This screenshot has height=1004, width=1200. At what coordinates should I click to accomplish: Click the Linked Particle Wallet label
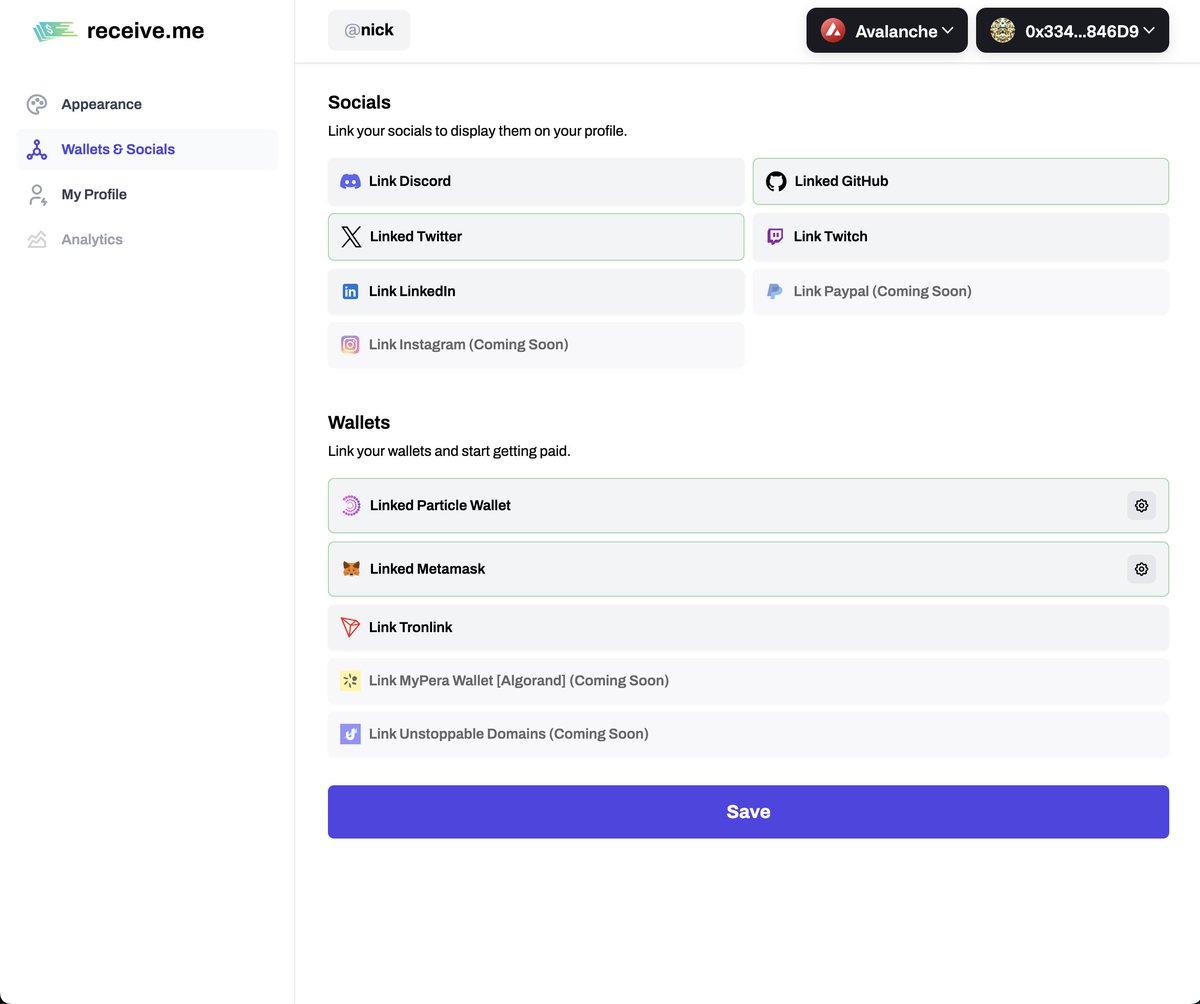point(440,506)
